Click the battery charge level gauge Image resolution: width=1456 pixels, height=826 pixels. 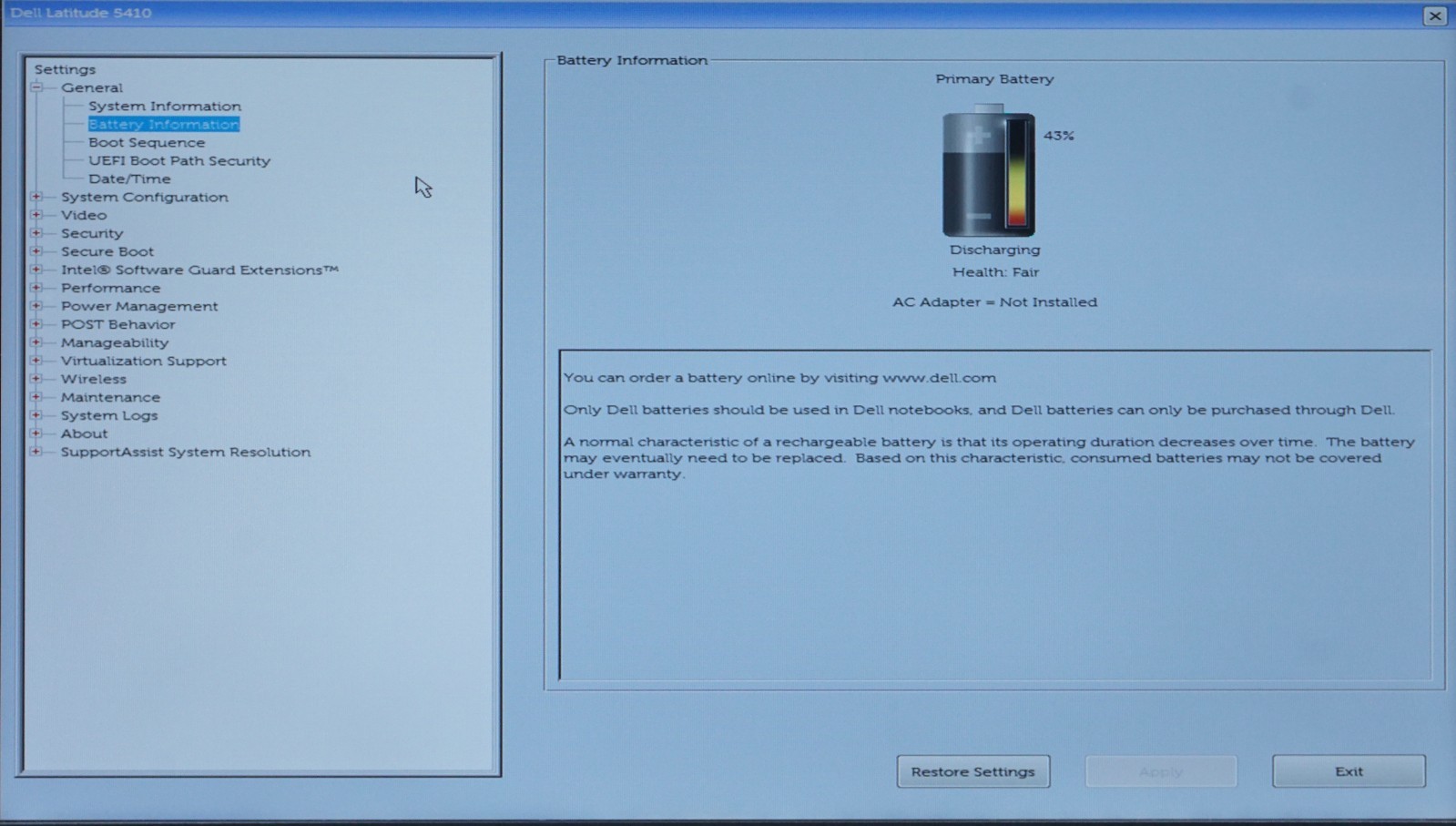(x=1017, y=173)
